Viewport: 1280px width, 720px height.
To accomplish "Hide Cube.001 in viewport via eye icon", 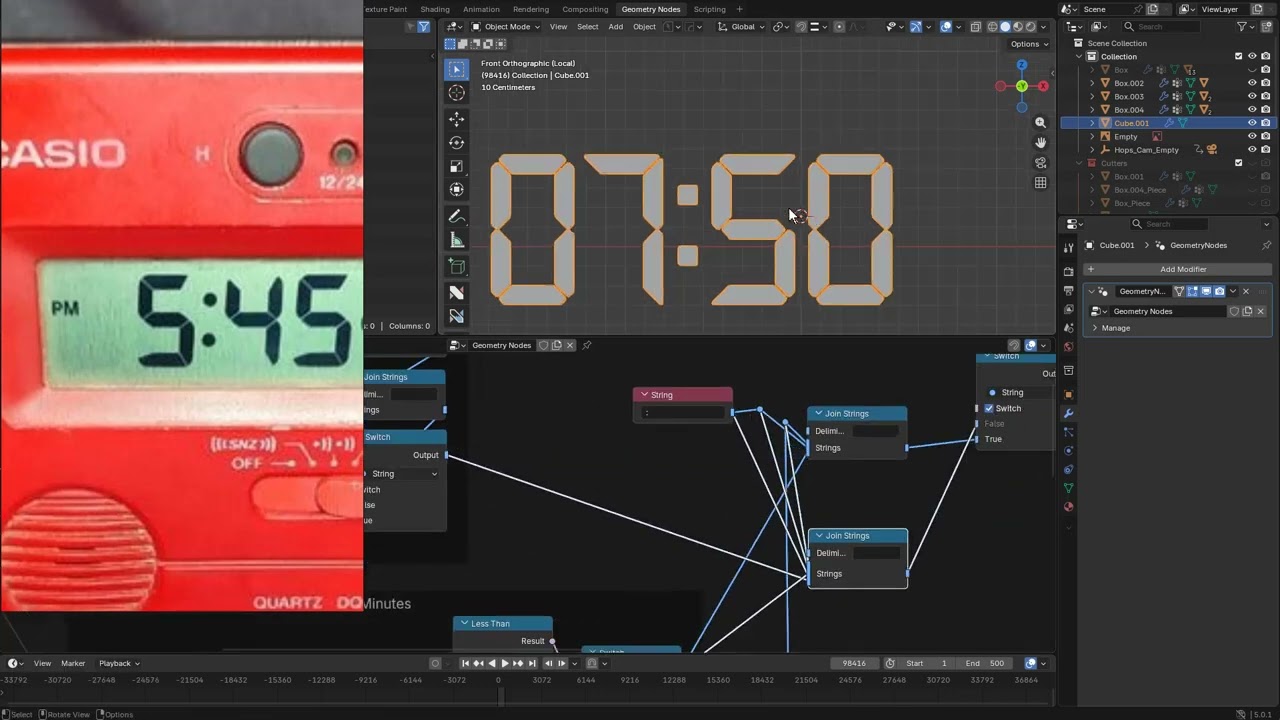I will [x=1252, y=123].
